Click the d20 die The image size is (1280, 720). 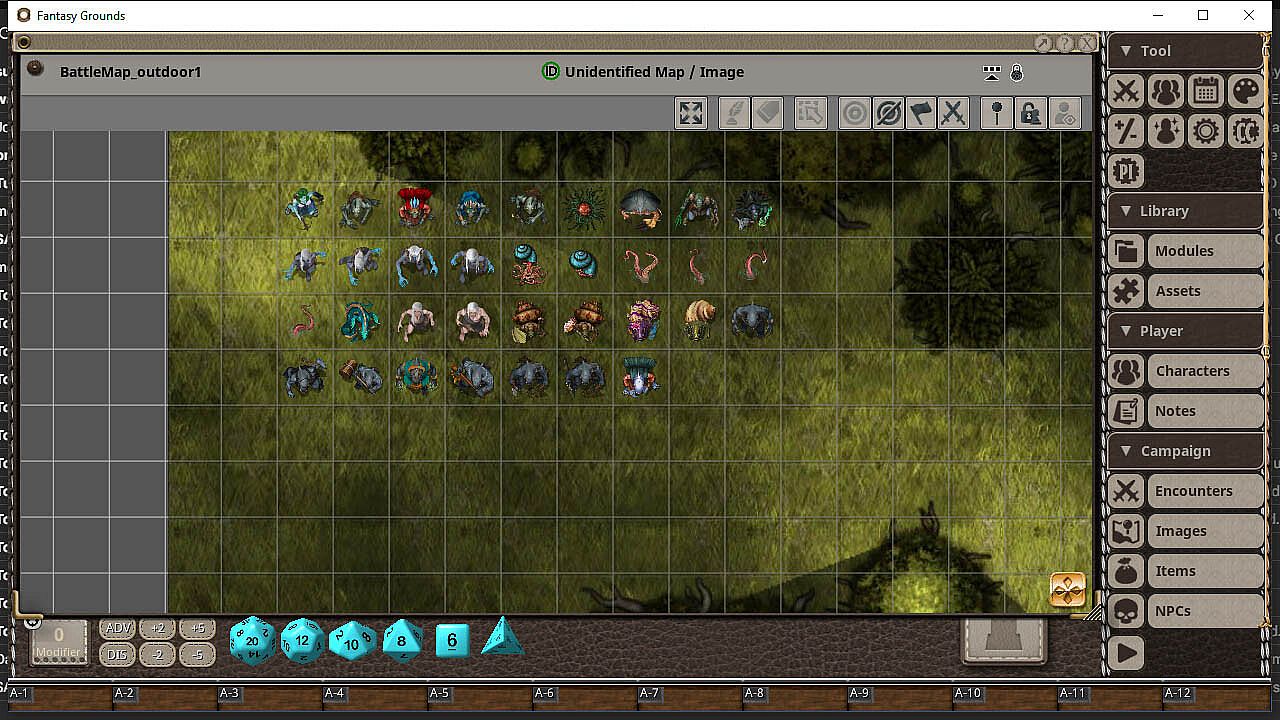pyautogui.click(x=252, y=641)
